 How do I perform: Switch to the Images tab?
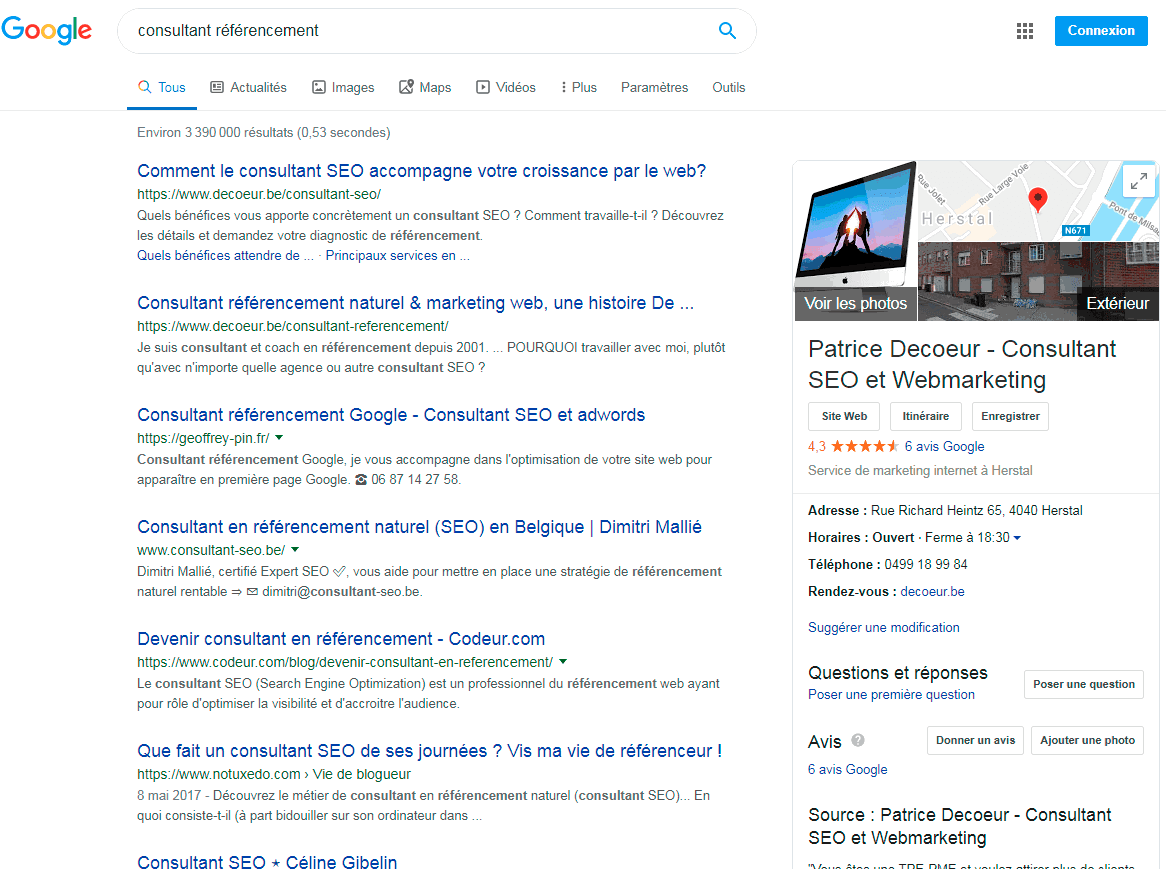click(343, 87)
